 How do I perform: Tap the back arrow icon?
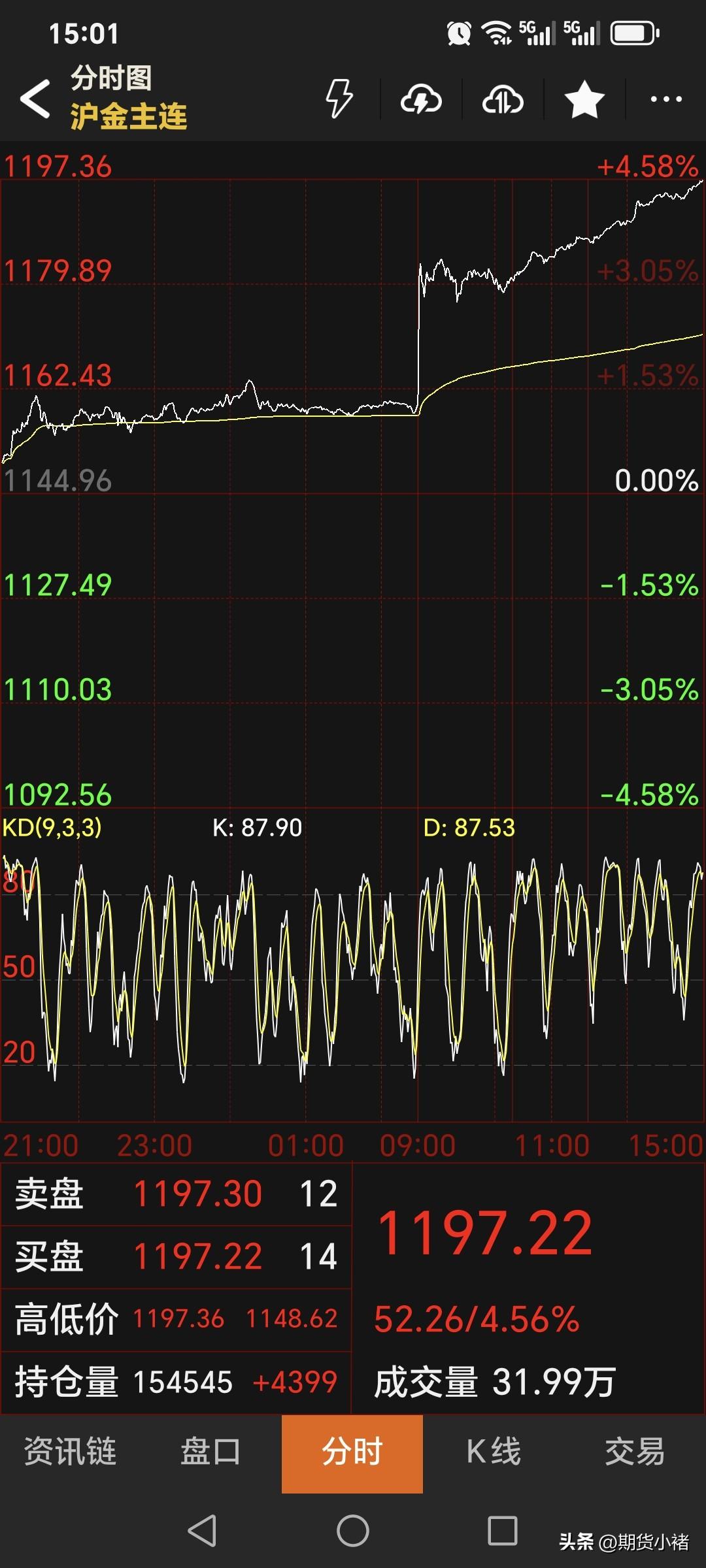pyautogui.click(x=35, y=99)
